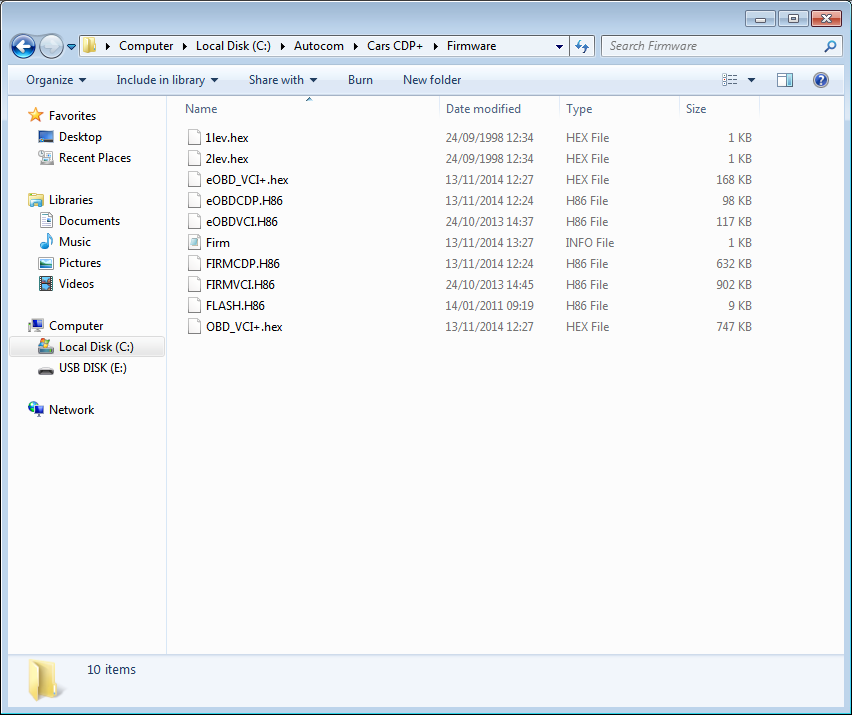
Task: Click the file name FIRMCDP.H86
Action: [x=243, y=264]
